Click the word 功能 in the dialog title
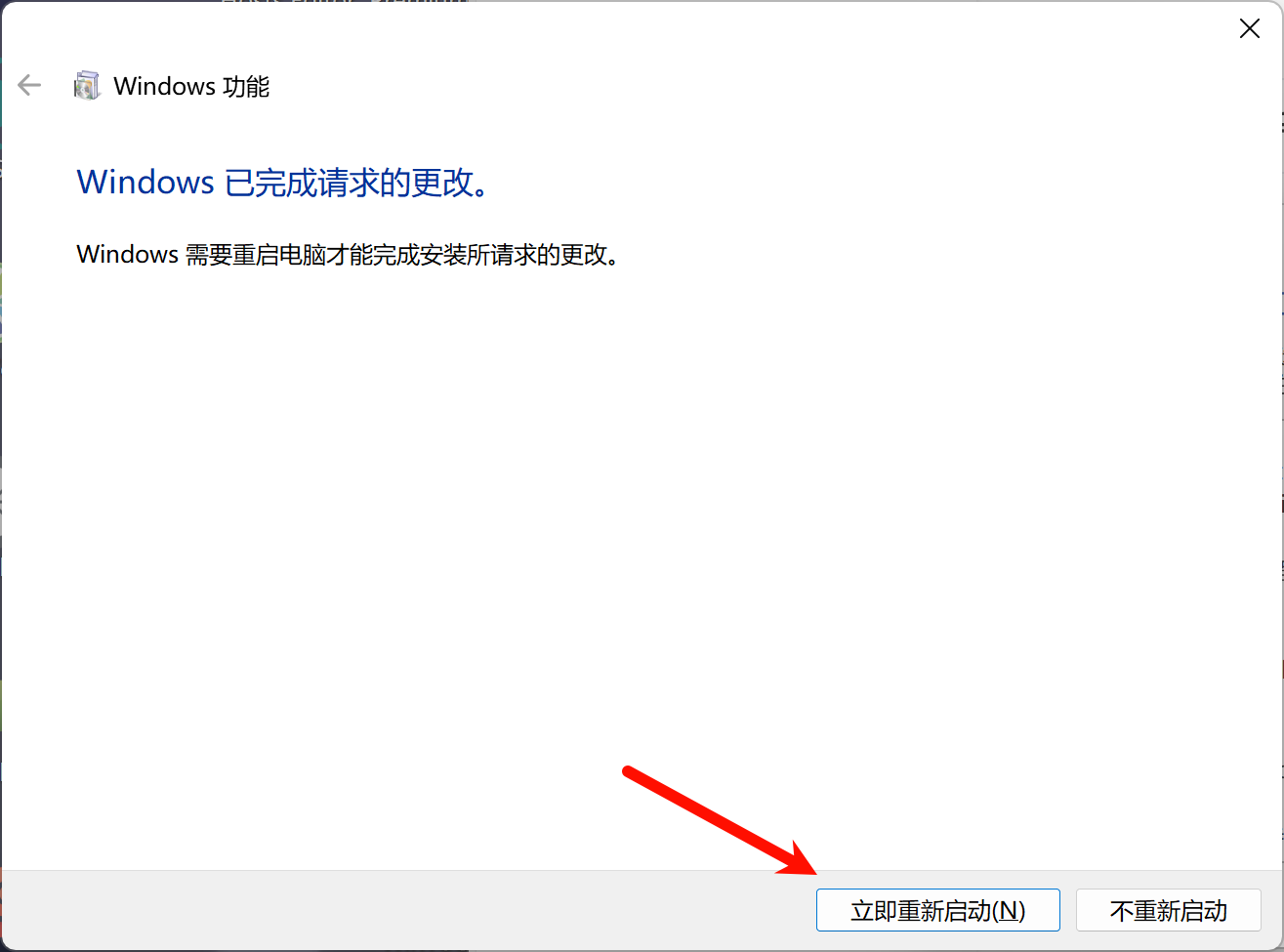 246,86
